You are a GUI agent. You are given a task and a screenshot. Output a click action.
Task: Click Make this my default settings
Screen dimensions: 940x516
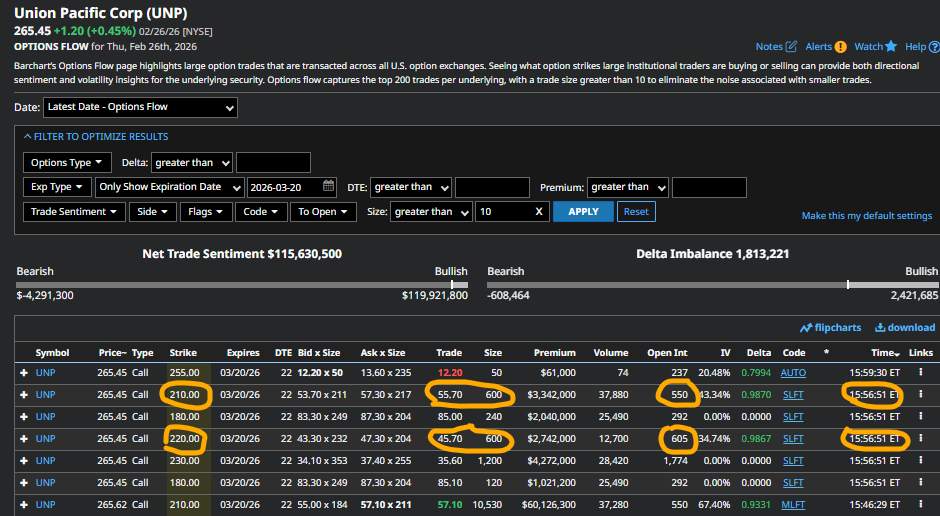click(x=866, y=216)
